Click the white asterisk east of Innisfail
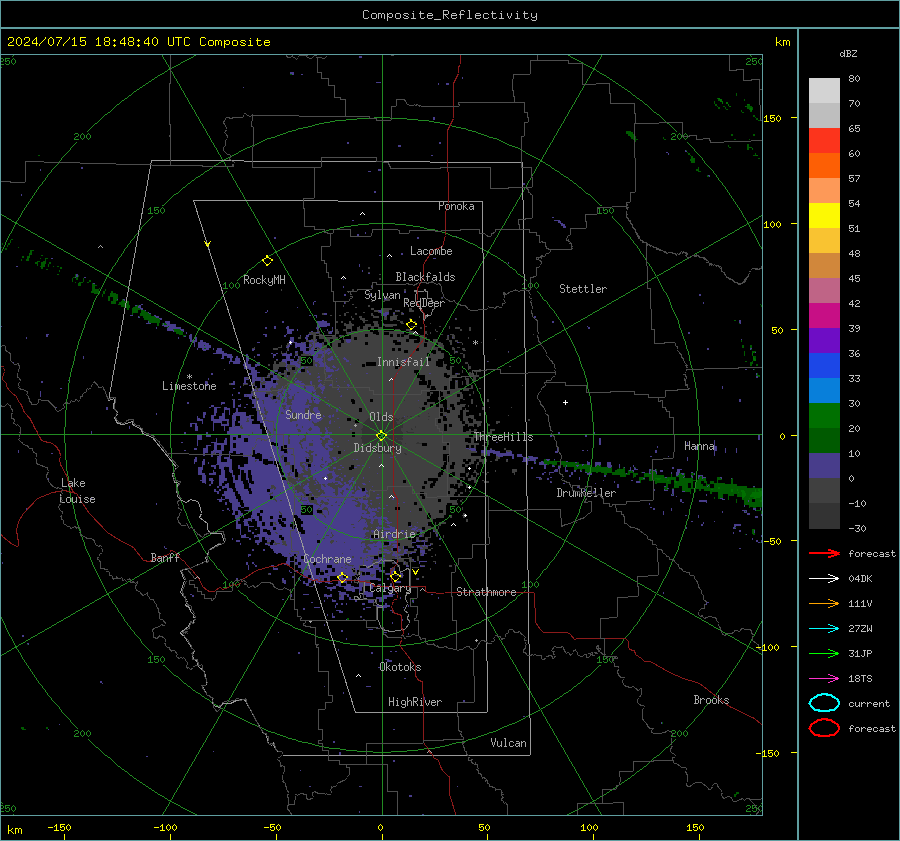The height and width of the screenshot is (841, 900). click(x=476, y=343)
